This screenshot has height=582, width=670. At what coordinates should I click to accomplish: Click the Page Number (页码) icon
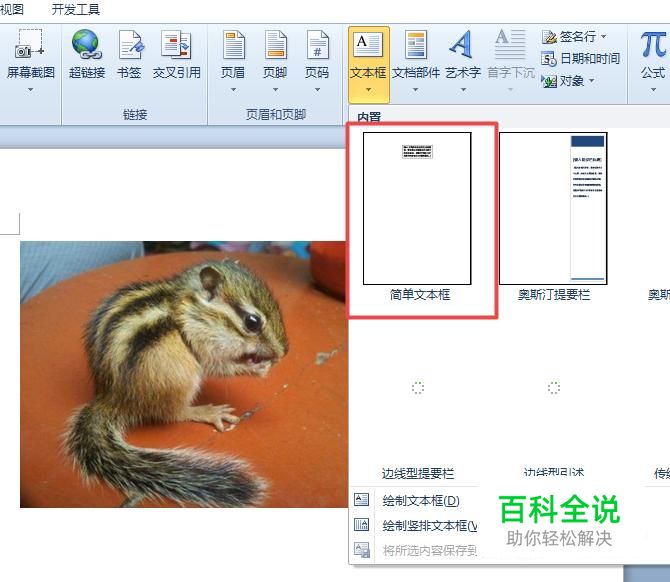click(x=317, y=44)
